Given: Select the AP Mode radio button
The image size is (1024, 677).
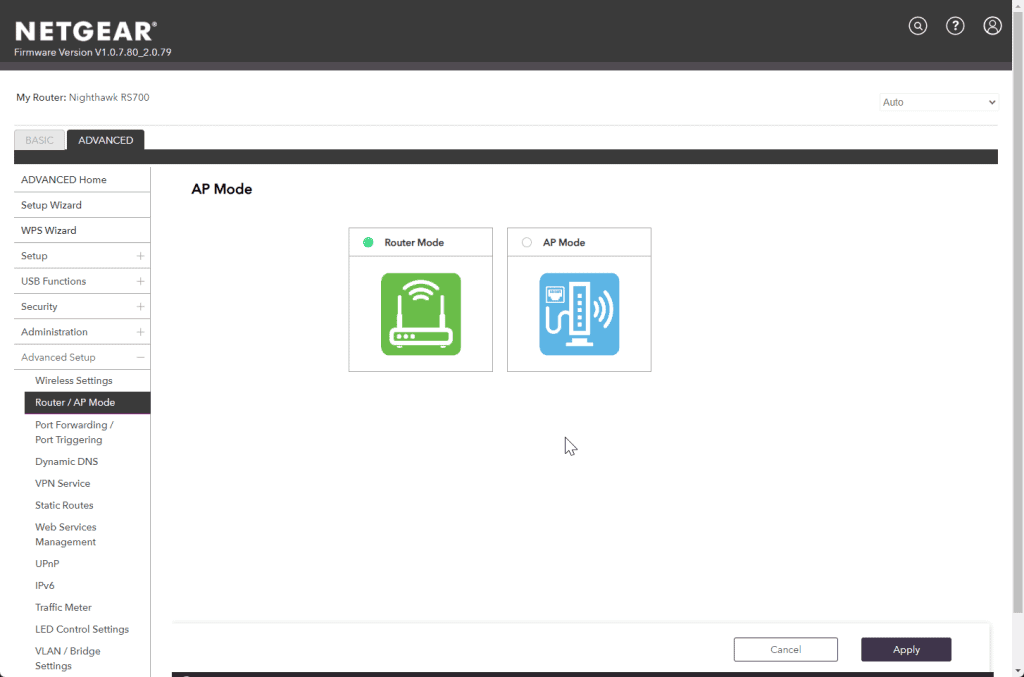Looking at the screenshot, I should (x=527, y=242).
